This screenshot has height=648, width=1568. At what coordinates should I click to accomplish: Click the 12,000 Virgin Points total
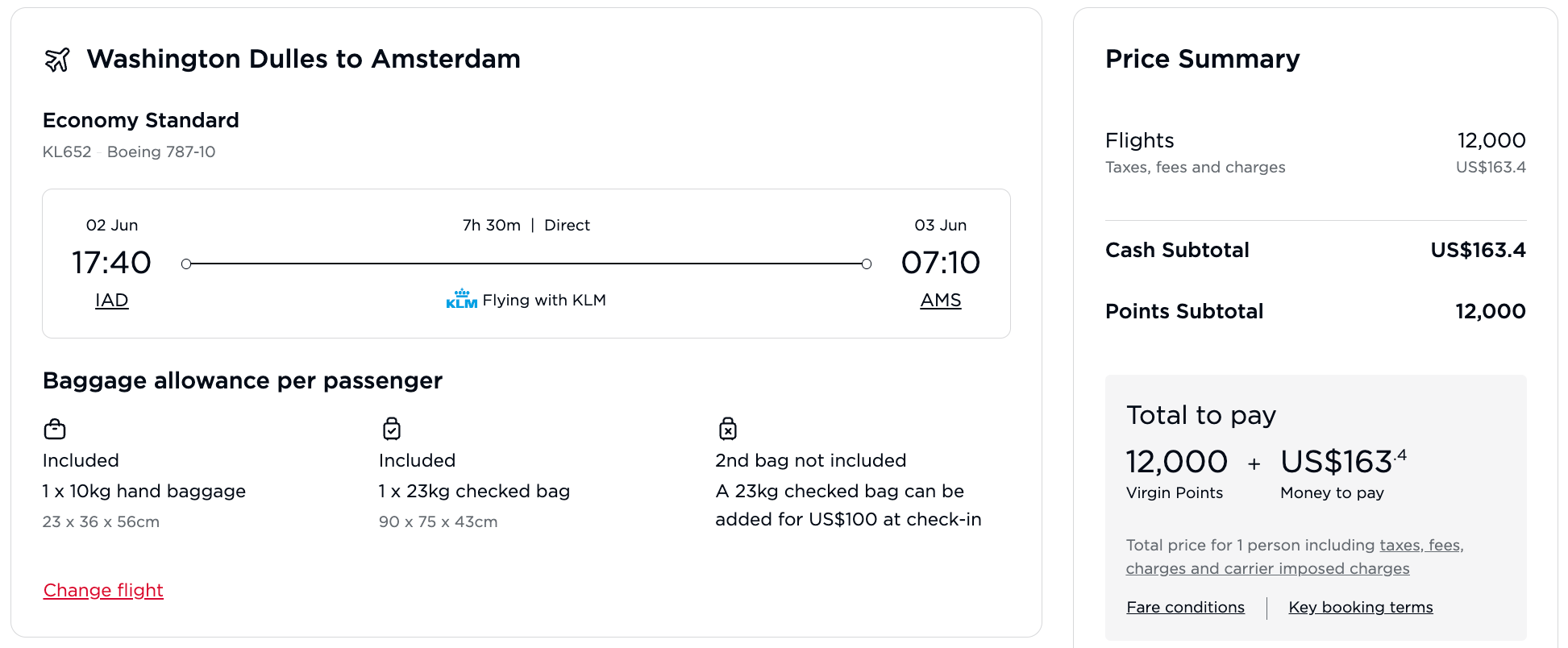pyautogui.click(x=1176, y=462)
